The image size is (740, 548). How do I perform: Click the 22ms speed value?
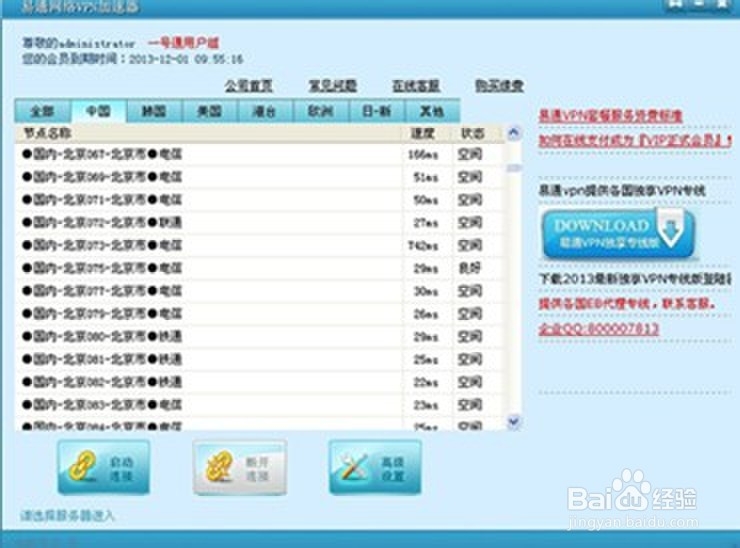click(426, 382)
